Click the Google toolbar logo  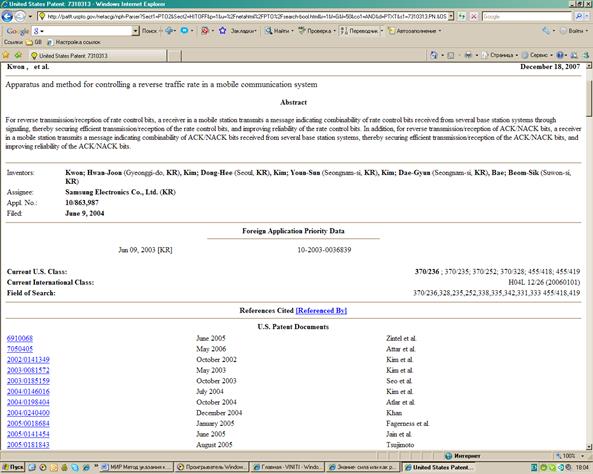point(17,31)
